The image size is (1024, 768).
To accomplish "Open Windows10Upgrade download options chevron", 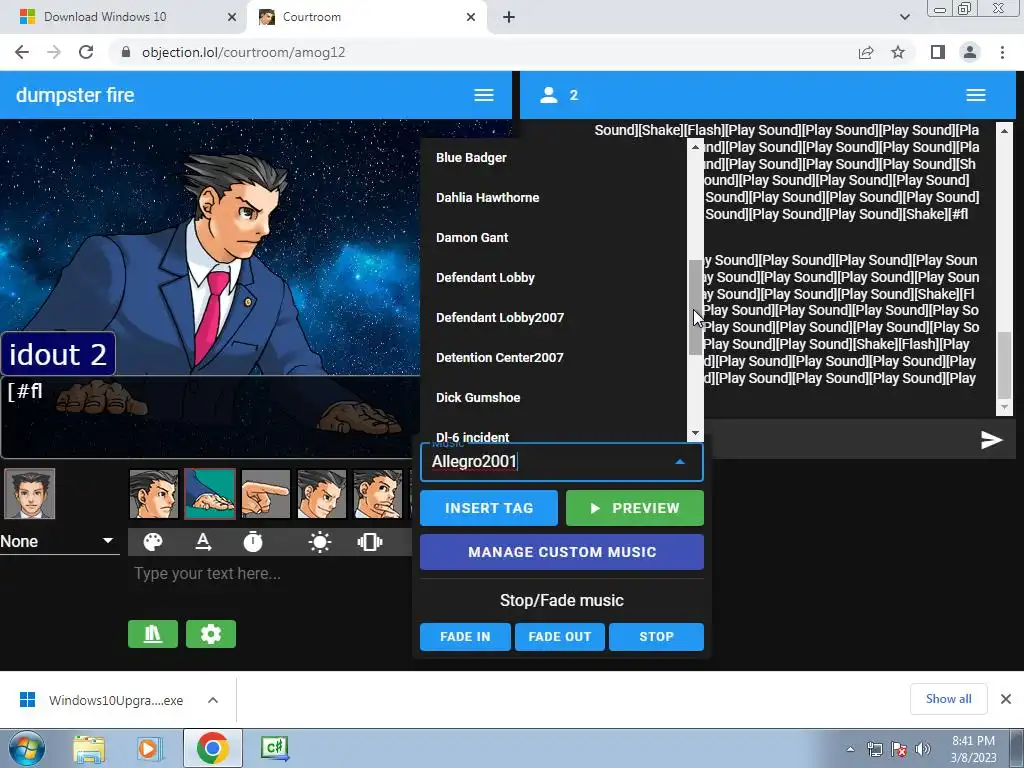I will (213, 700).
